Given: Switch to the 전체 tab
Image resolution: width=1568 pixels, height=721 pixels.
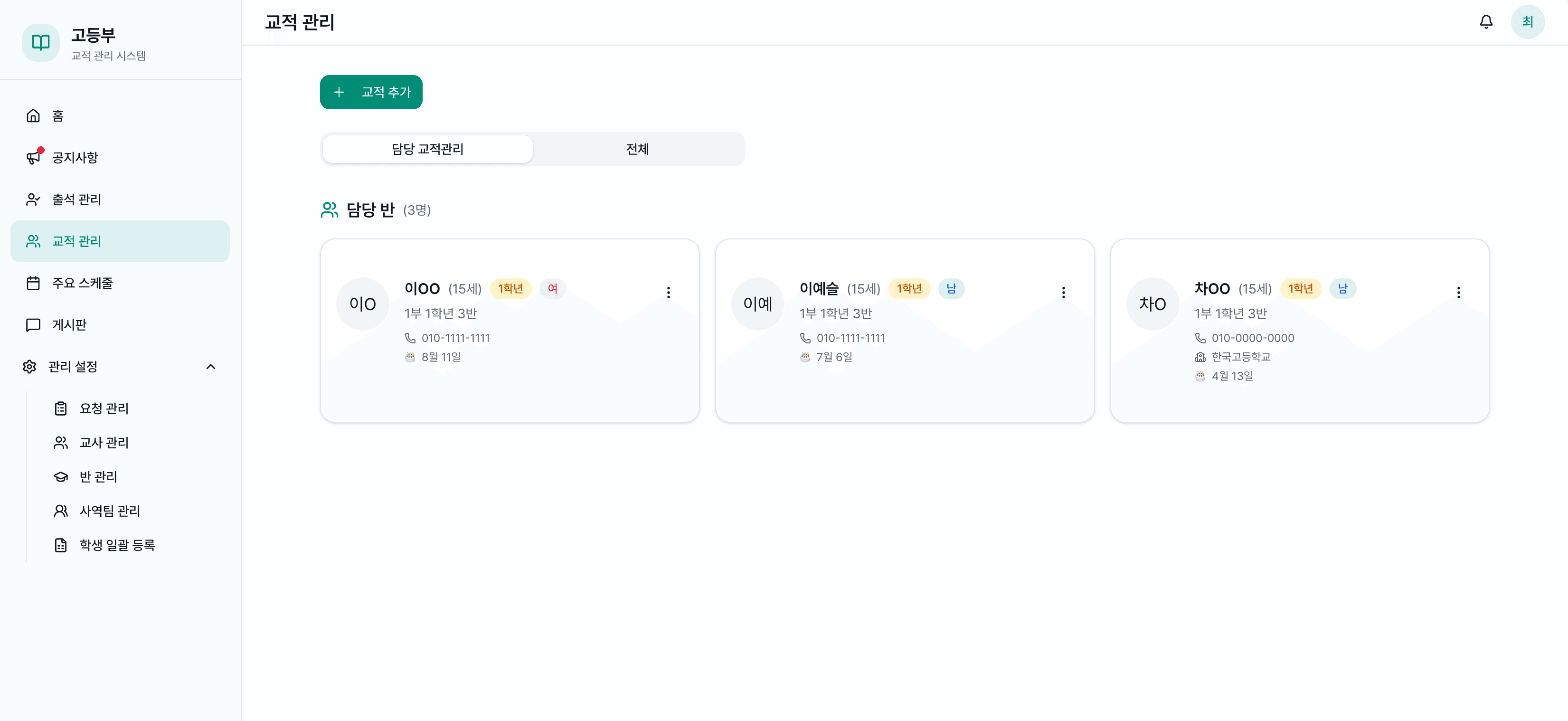Looking at the screenshot, I should [x=637, y=149].
